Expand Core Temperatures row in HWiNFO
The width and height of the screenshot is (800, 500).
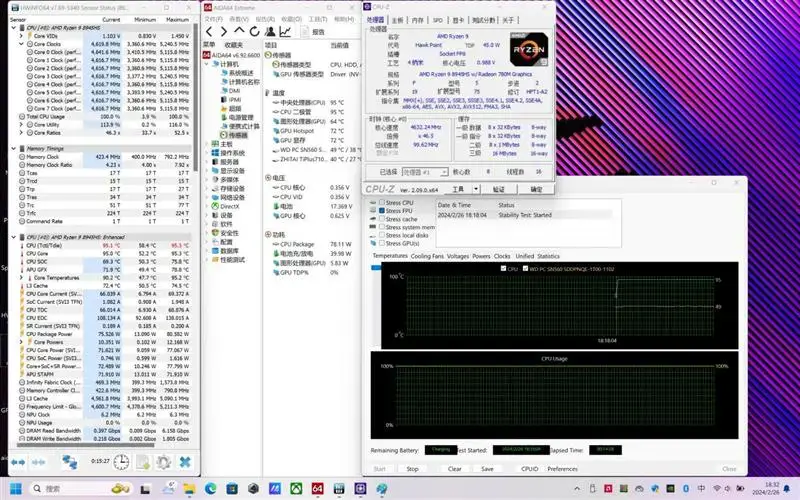pos(21,278)
